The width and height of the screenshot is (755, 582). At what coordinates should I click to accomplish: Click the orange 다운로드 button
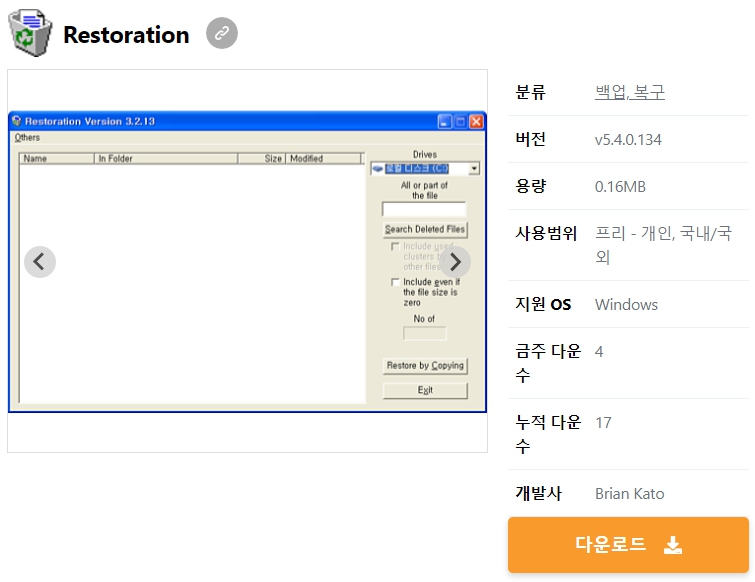pyautogui.click(x=628, y=544)
